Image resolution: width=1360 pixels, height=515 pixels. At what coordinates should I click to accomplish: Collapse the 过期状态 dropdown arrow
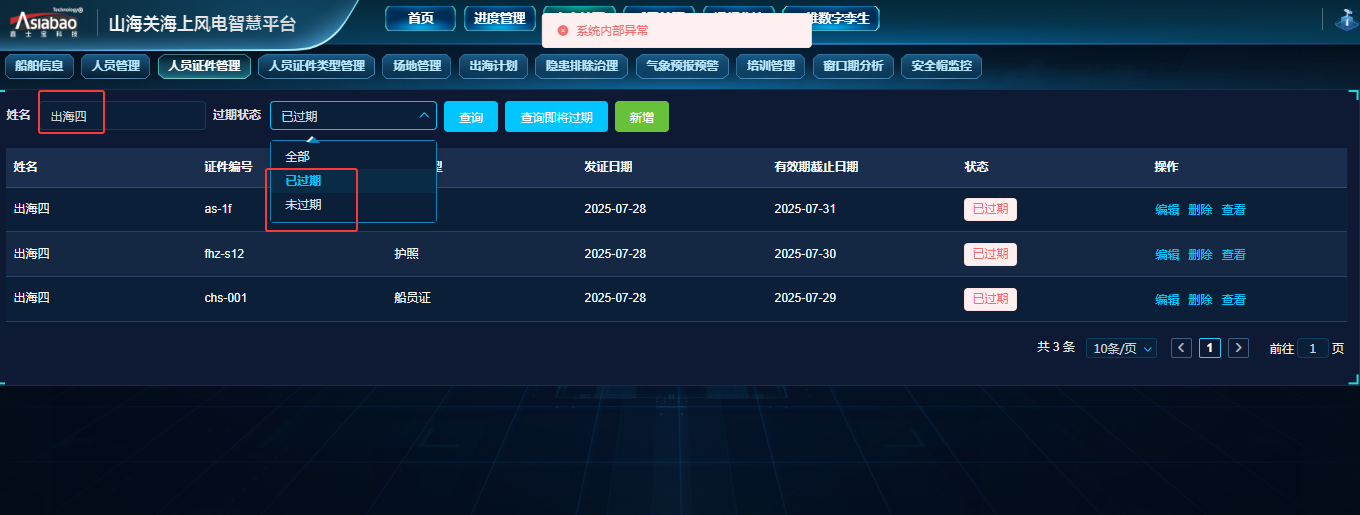[423, 116]
